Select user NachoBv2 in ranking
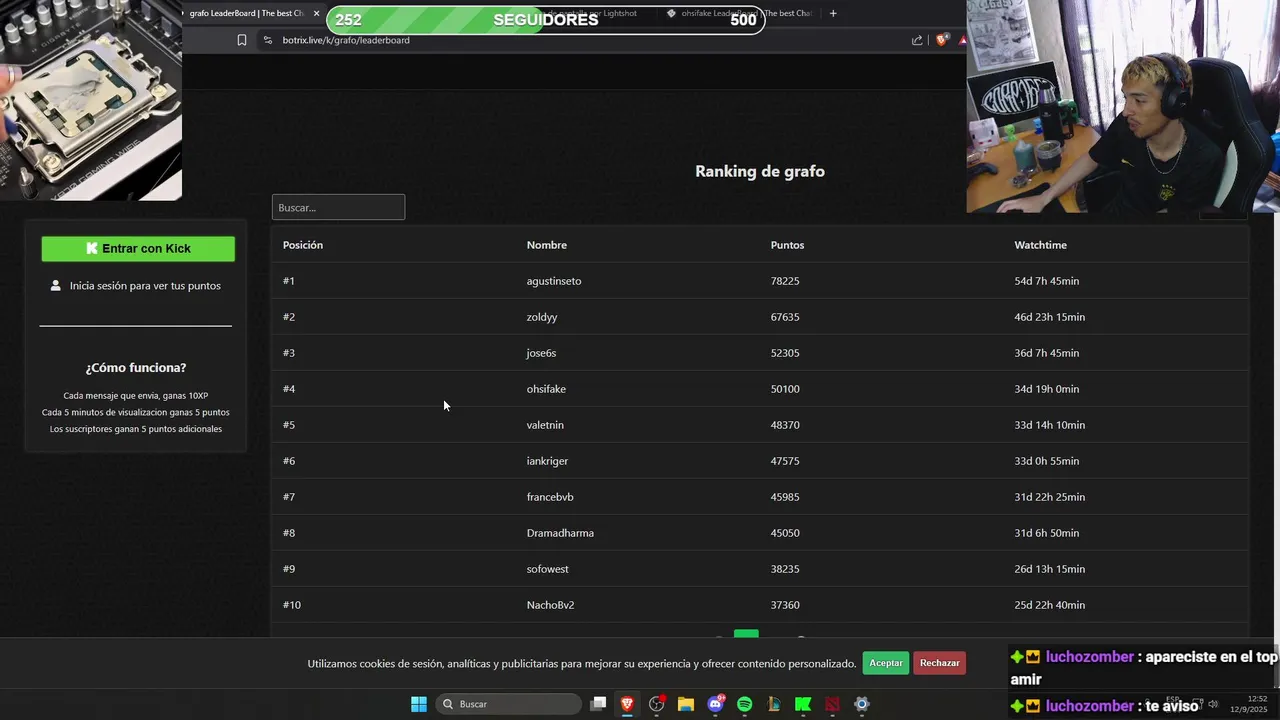Image resolution: width=1280 pixels, height=720 pixels. pyautogui.click(x=550, y=605)
